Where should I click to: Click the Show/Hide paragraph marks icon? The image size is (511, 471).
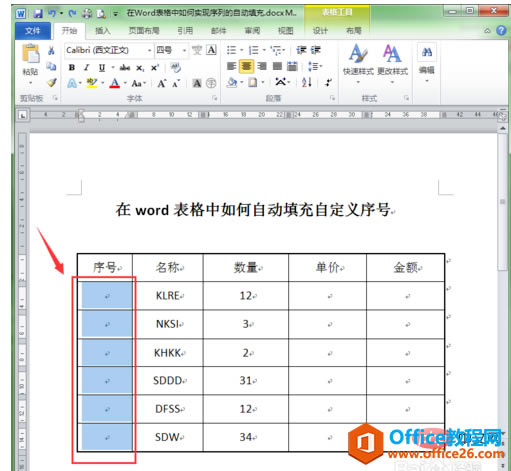[328, 82]
